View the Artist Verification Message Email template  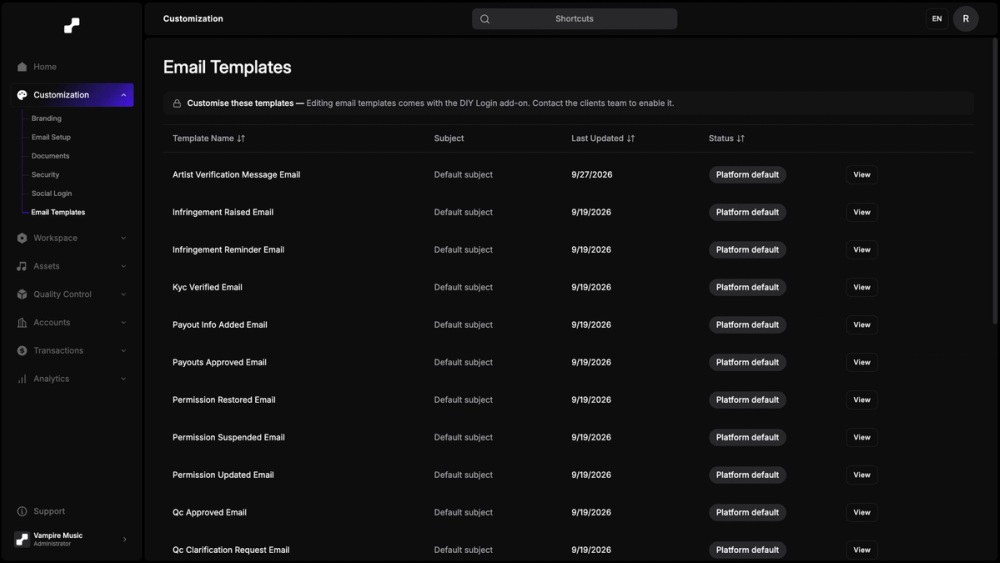(862, 175)
